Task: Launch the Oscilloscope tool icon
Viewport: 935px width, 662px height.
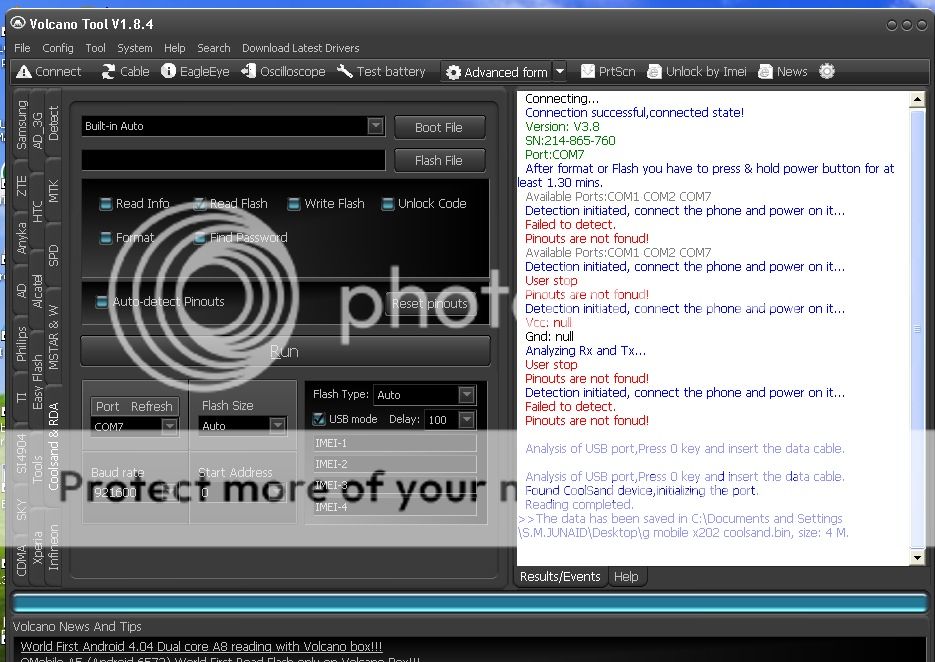Action: click(x=248, y=72)
